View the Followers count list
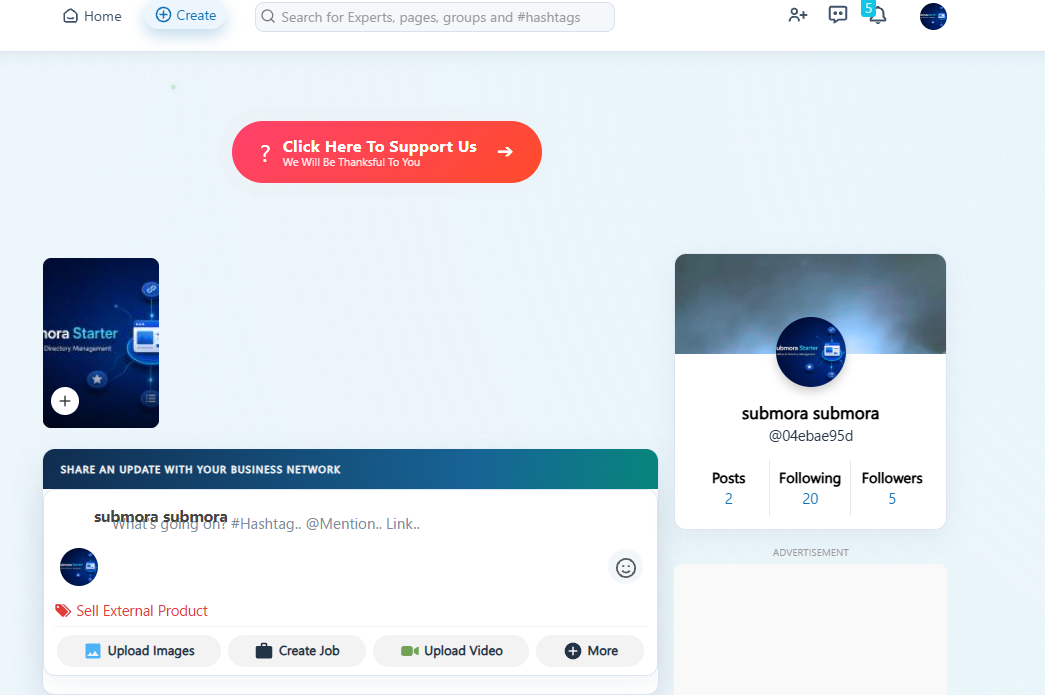Viewport: 1045px width, 695px height. (892, 488)
